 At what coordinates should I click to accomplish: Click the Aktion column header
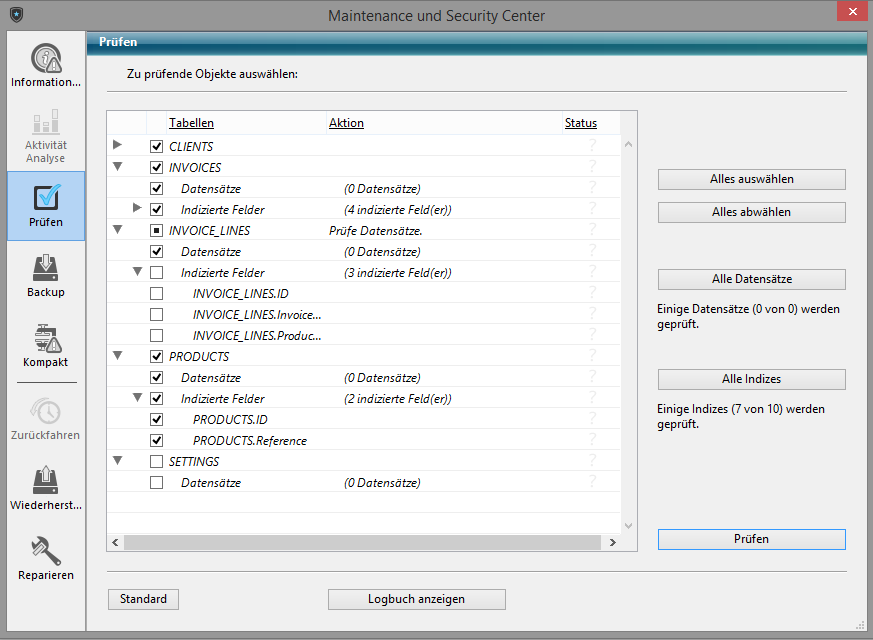point(346,123)
